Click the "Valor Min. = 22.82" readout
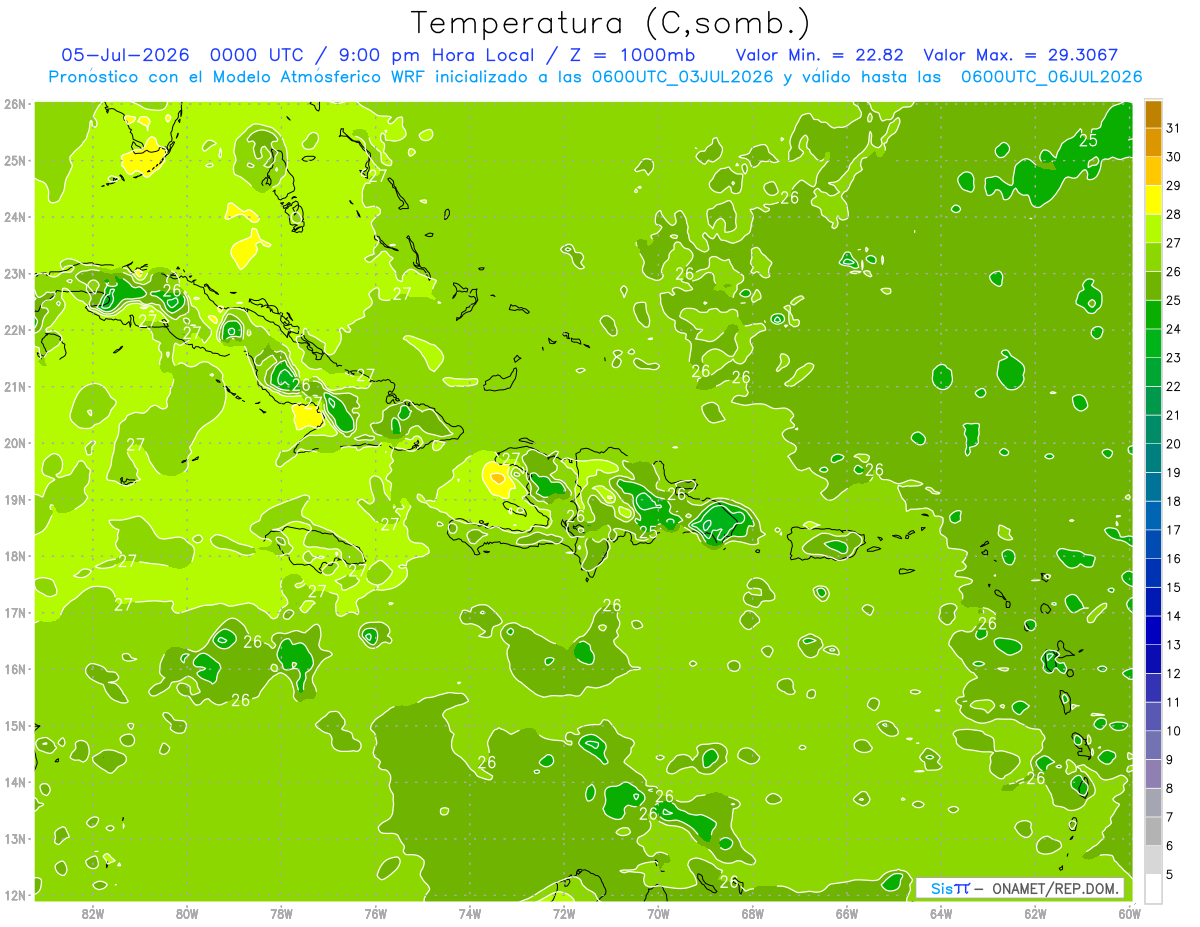Image resolution: width=1200 pixels, height=927 pixels. coord(820,55)
